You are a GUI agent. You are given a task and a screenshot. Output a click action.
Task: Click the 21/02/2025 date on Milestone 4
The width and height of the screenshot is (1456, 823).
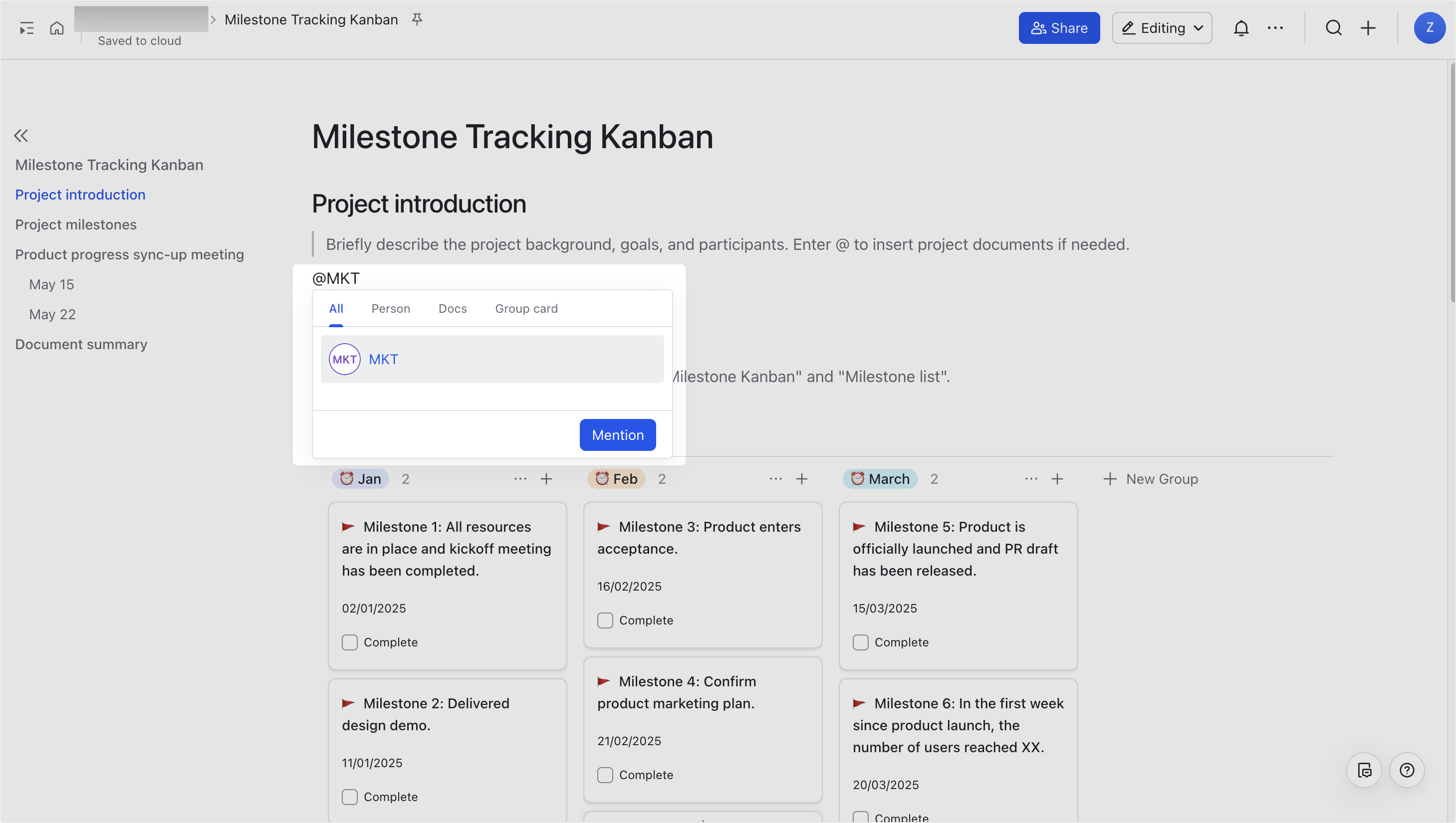tap(629, 741)
